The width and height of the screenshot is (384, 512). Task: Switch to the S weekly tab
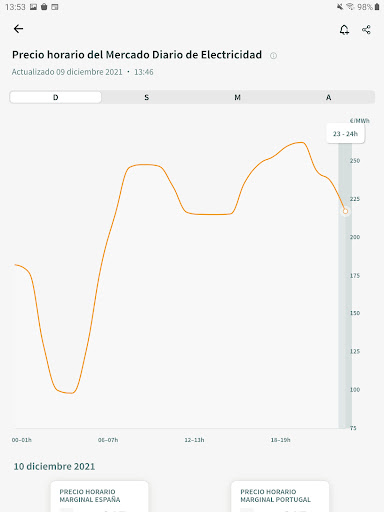coord(146,97)
